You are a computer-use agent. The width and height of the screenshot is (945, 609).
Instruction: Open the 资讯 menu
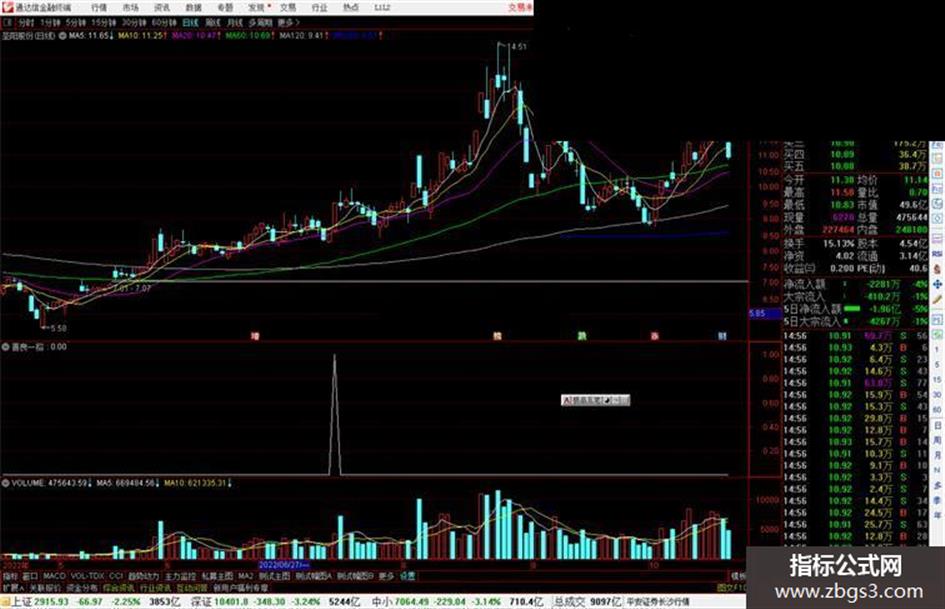162,7
